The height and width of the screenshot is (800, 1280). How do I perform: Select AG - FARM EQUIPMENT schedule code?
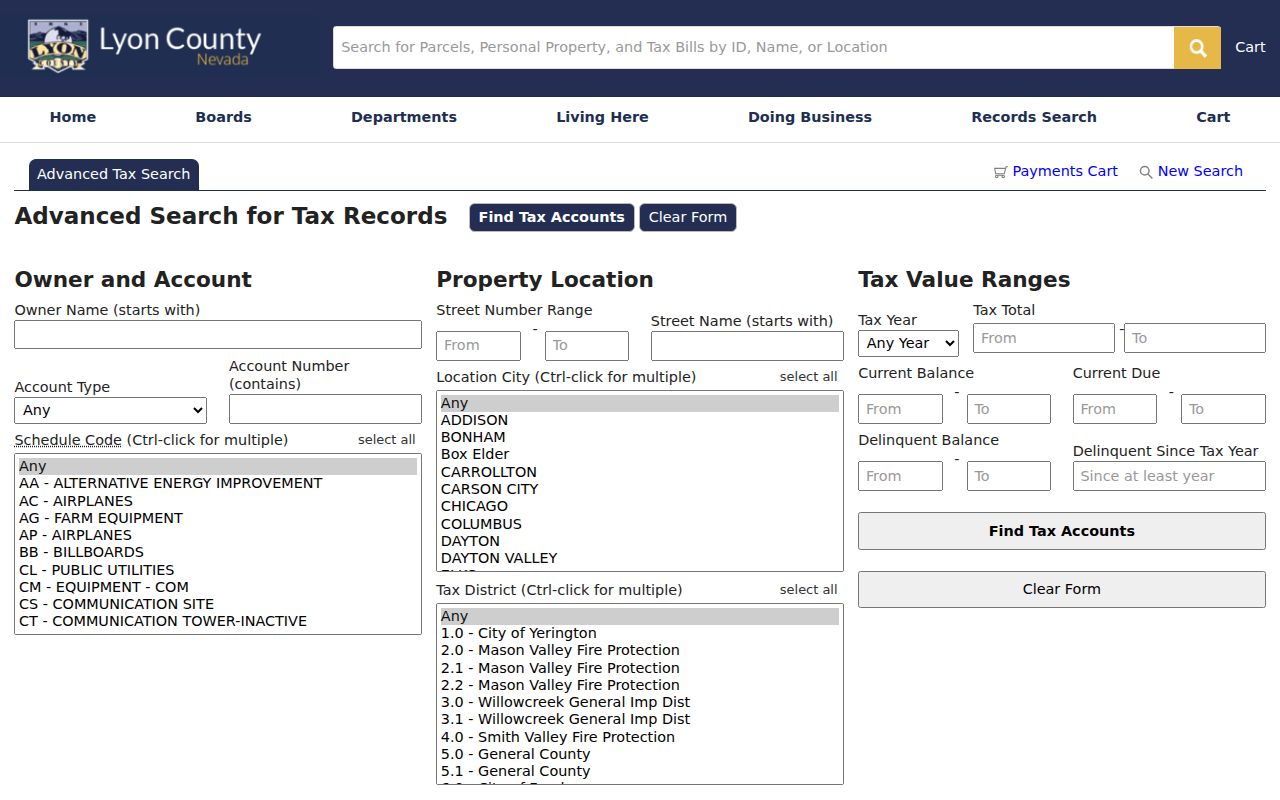coord(218,518)
